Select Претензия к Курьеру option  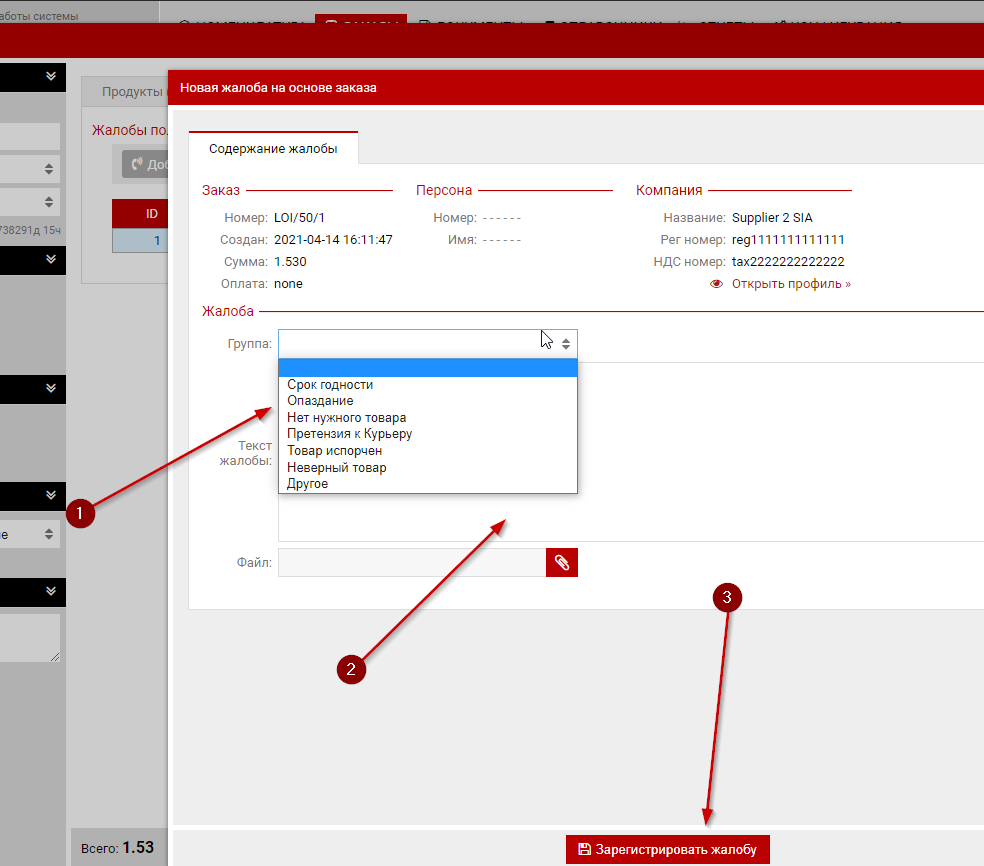coord(349,434)
